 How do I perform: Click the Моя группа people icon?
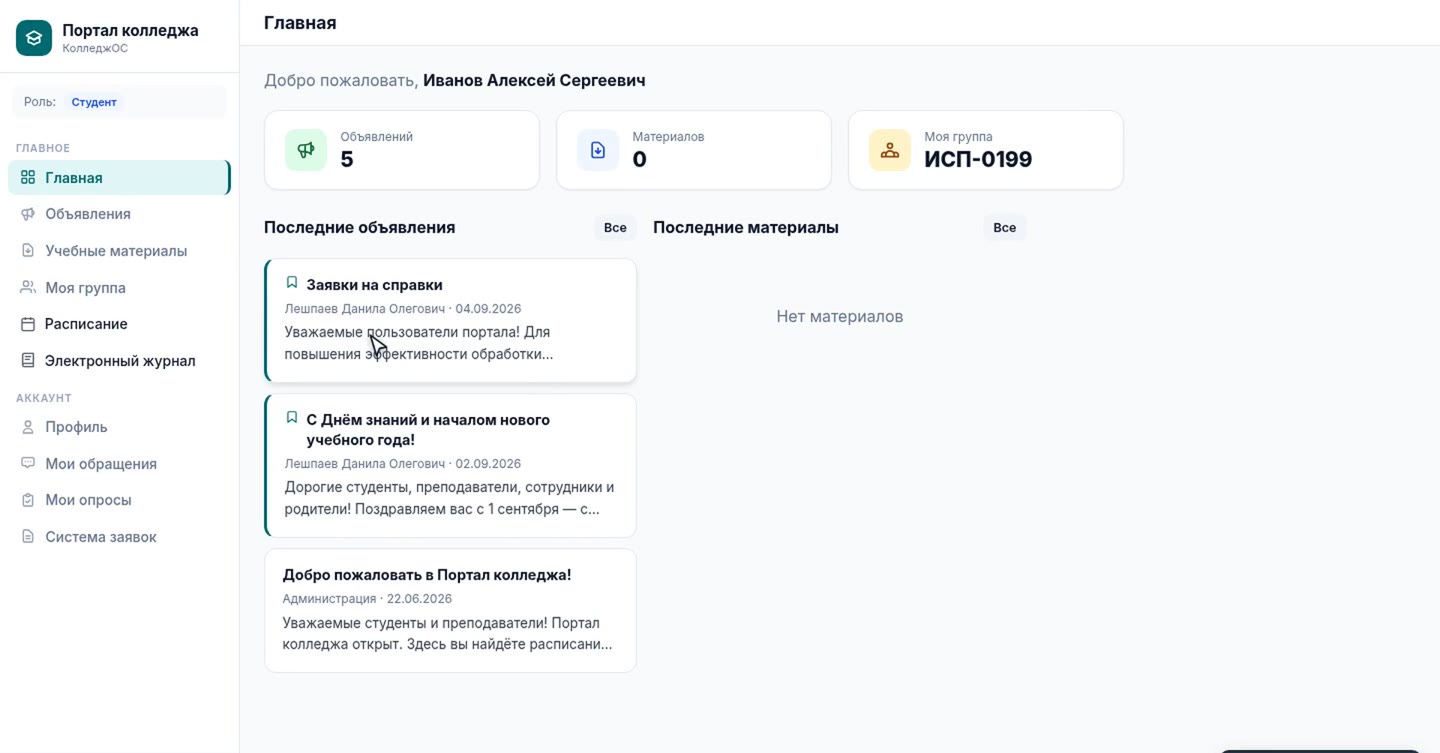28,287
